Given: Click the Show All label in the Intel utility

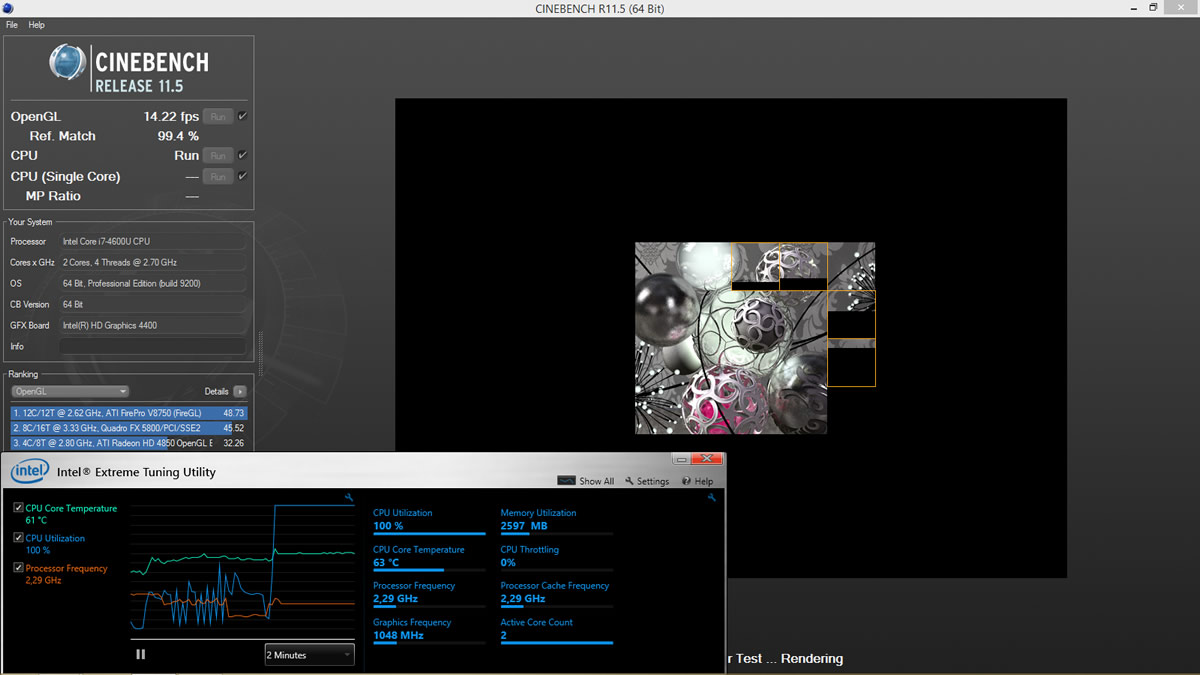Looking at the screenshot, I should [597, 481].
